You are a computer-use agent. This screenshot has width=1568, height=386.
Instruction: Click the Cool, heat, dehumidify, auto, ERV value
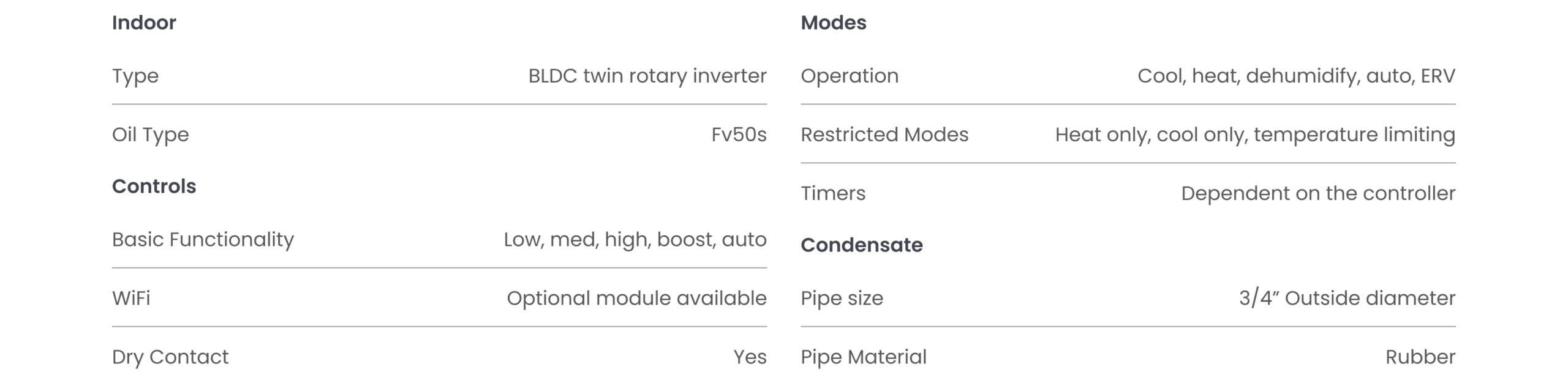[1296, 76]
